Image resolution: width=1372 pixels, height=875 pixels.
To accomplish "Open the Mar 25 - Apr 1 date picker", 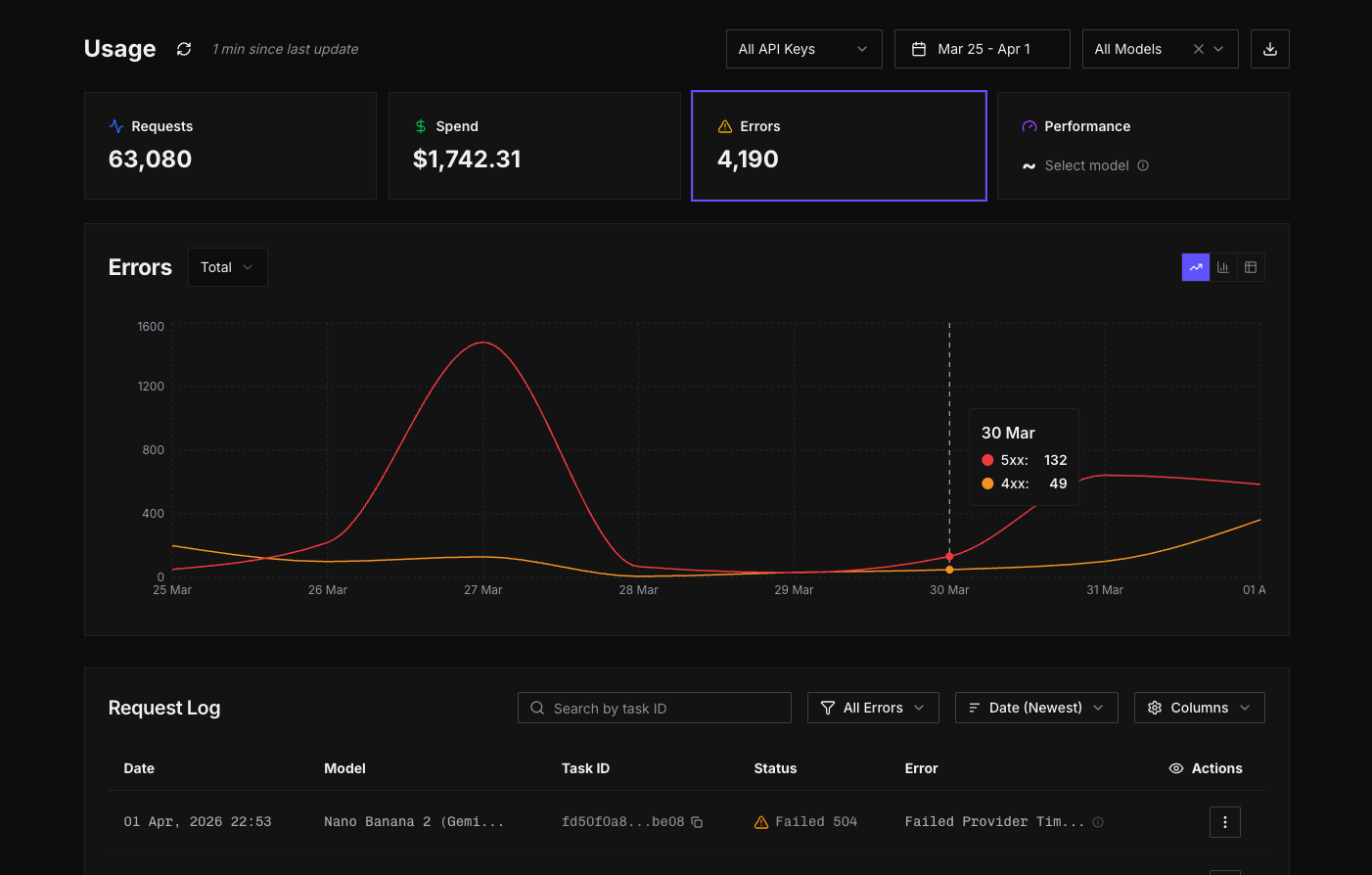I will pyautogui.click(x=982, y=49).
